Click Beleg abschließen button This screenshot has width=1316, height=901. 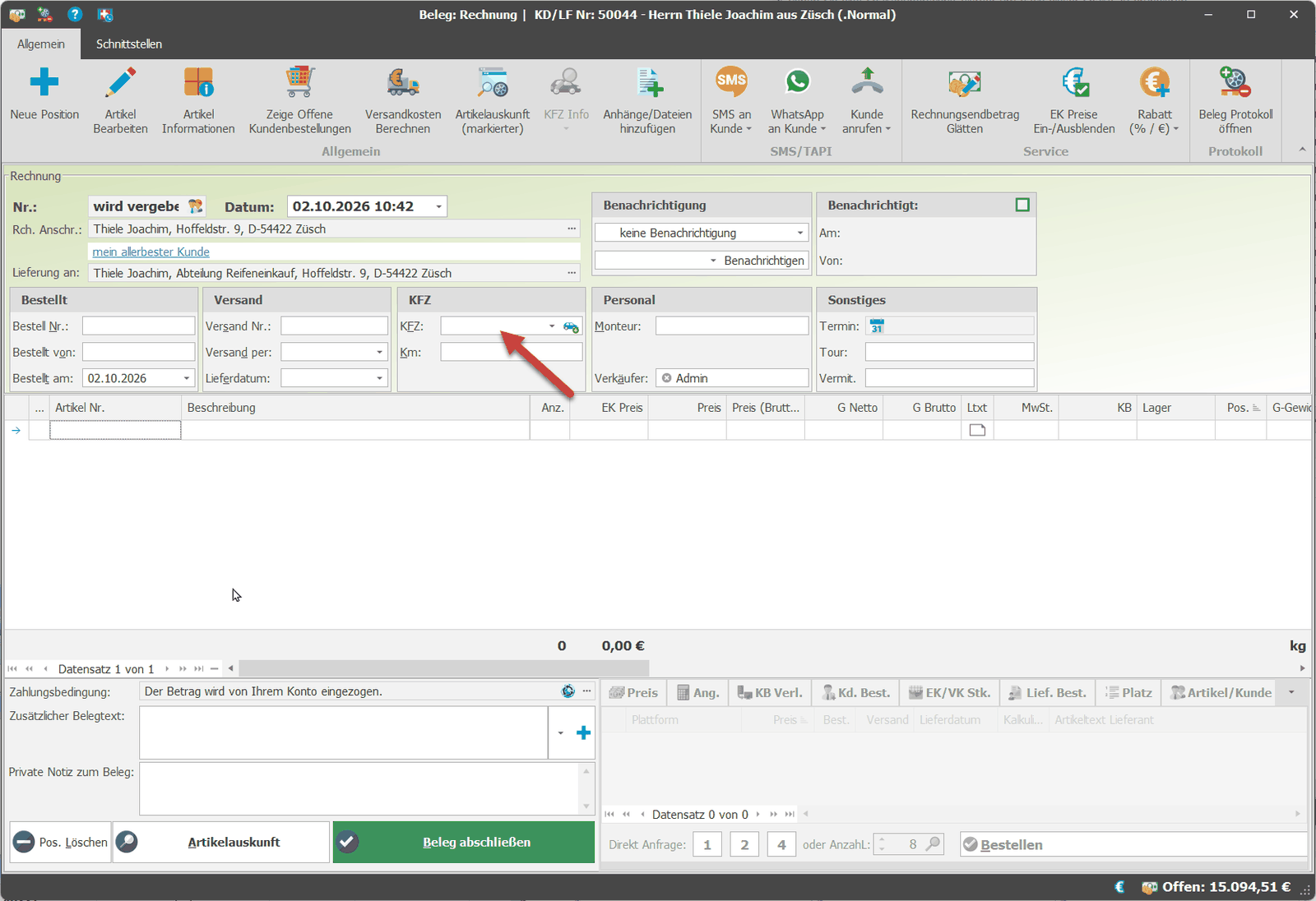coord(464,842)
